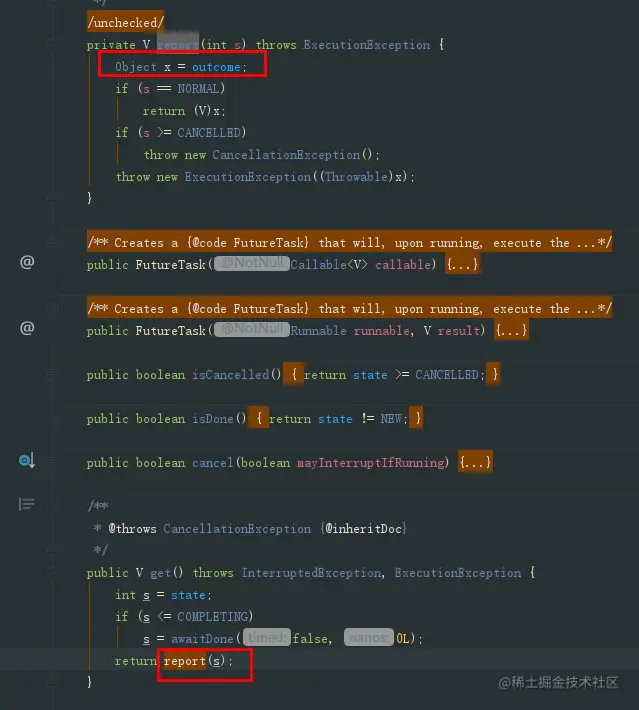Click the @ gutter icon beside FutureTask(Callable) constructor
Screen dimensions: 639x710
(27, 262)
